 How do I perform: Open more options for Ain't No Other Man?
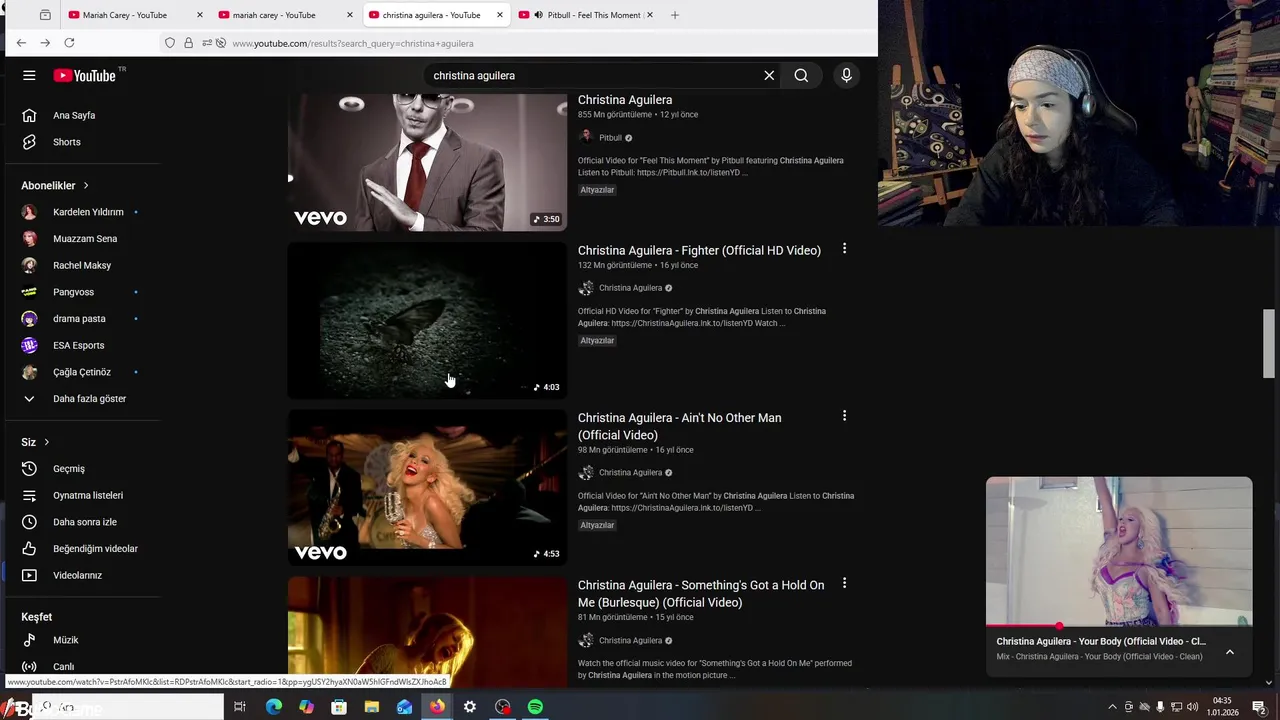coord(844,415)
